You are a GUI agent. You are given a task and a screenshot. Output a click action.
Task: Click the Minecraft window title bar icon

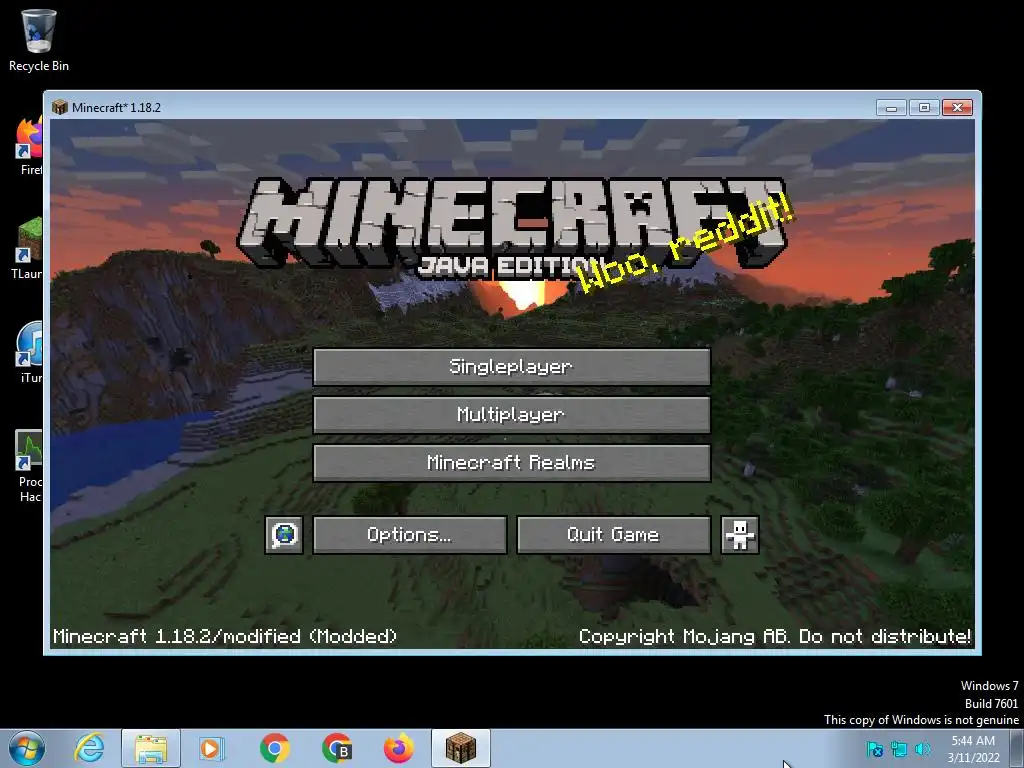tap(60, 107)
